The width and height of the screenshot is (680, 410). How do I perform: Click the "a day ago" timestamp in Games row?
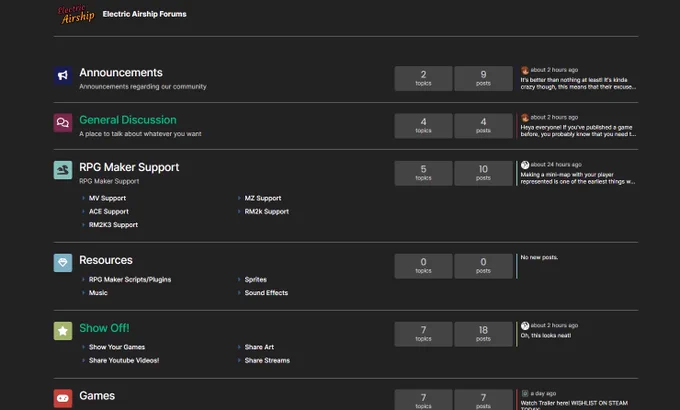point(543,394)
